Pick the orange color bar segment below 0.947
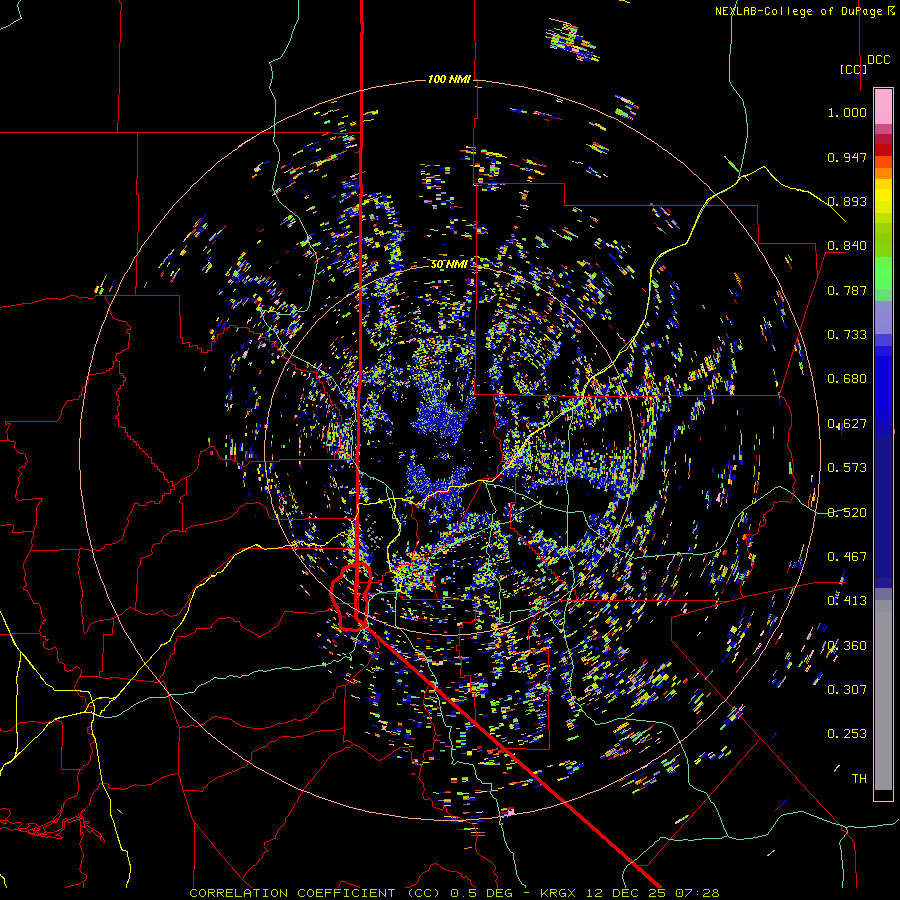Screen dimensions: 900x900 click(x=883, y=167)
